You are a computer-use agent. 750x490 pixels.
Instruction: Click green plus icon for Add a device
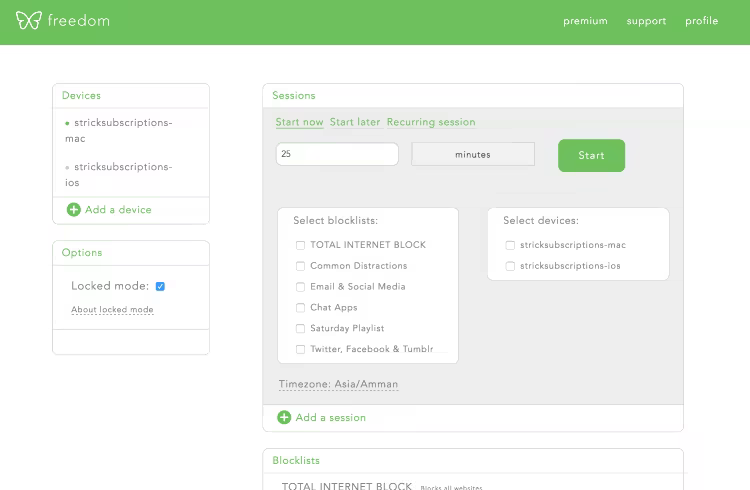point(73,210)
